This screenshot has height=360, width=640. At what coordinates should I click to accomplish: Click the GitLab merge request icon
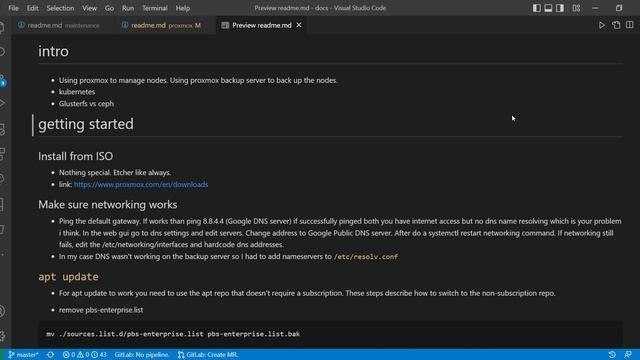[x=181, y=355]
